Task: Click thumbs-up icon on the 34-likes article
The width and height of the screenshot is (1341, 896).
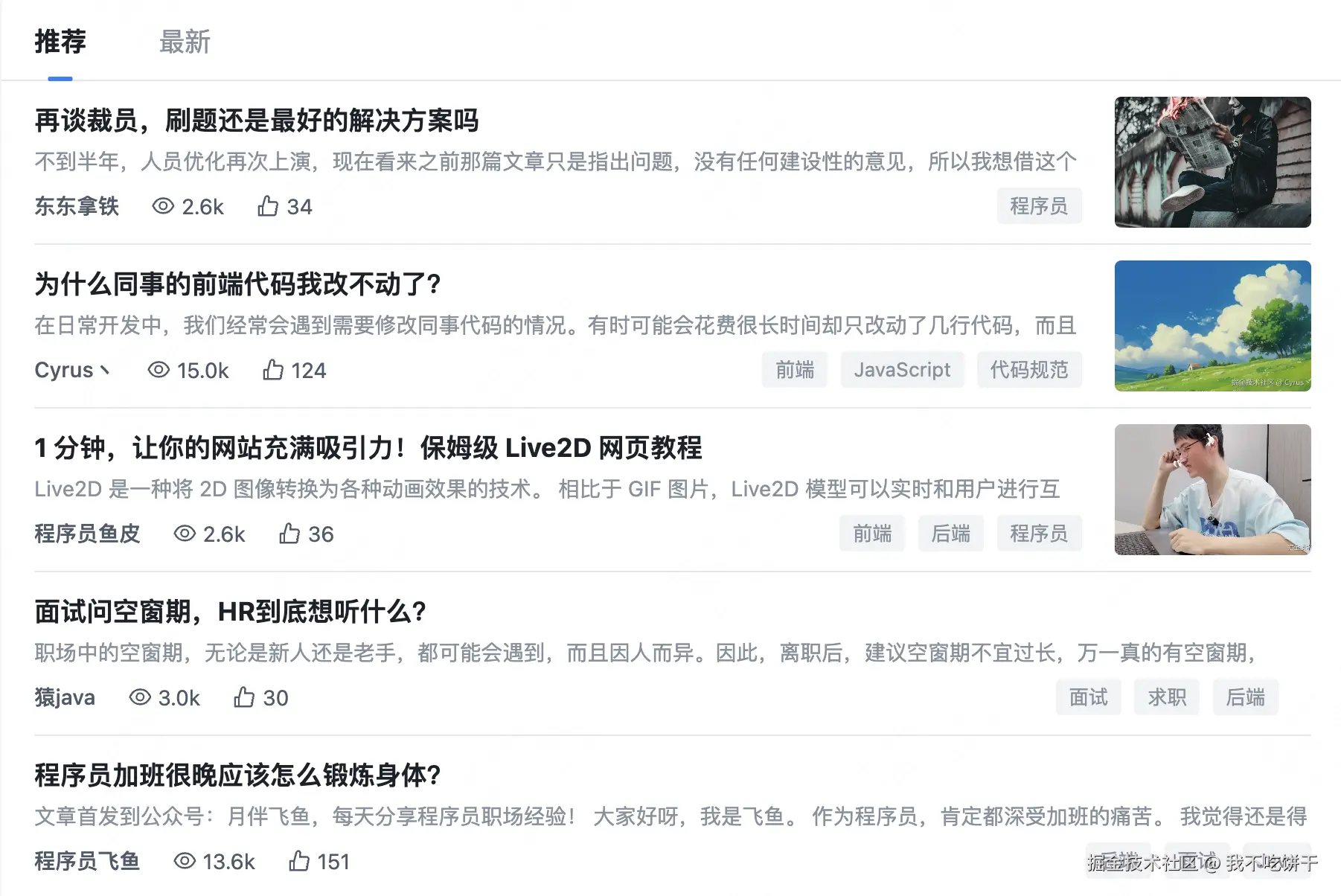Action: click(x=268, y=206)
